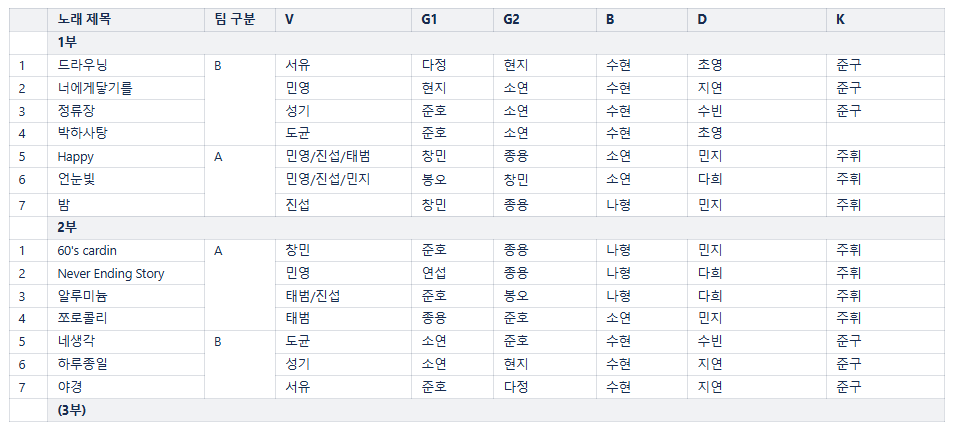Select the G2 column header

click(x=512, y=19)
